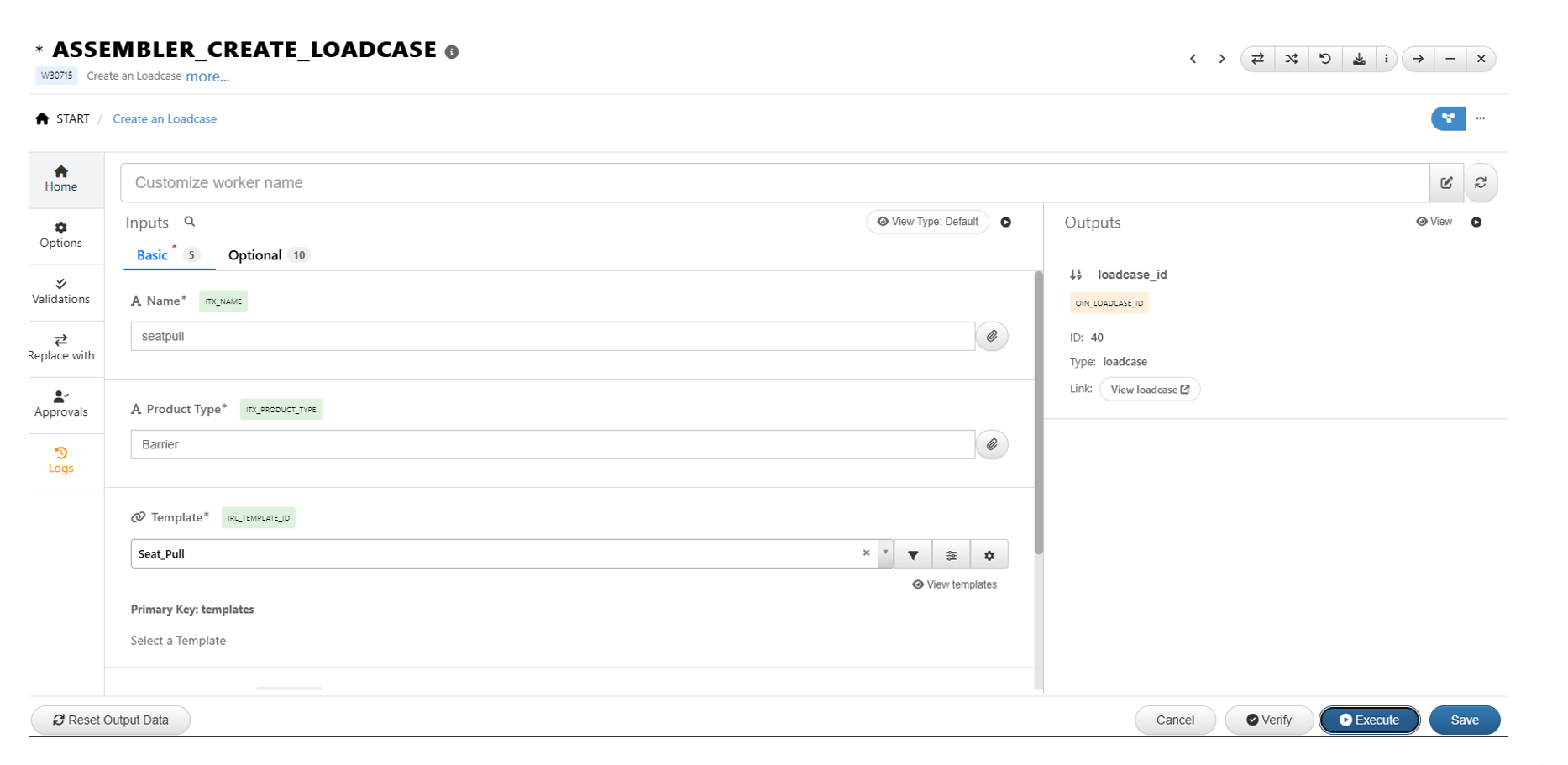Open the Template filter icon
The width and height of the screenshot is (1568, 765).
pos(913,555)
